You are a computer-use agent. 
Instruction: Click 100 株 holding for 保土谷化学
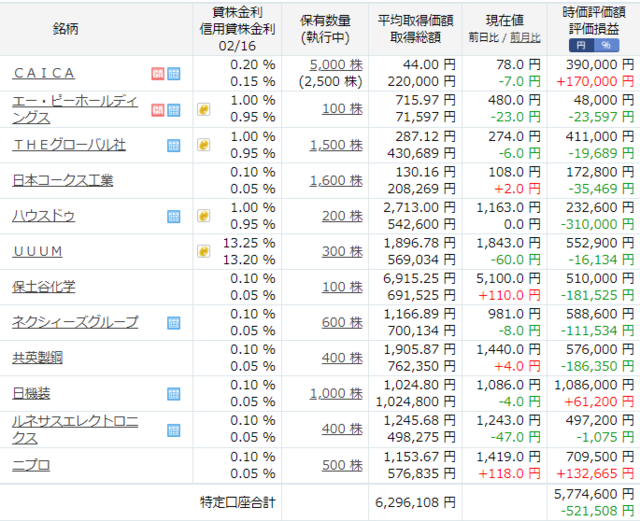[342, 287]
